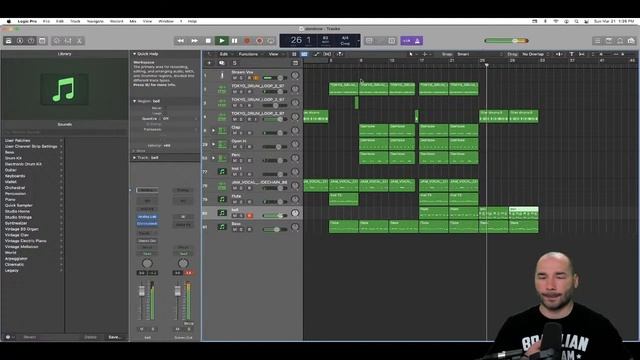Click the red Record button

click(247, 41)
